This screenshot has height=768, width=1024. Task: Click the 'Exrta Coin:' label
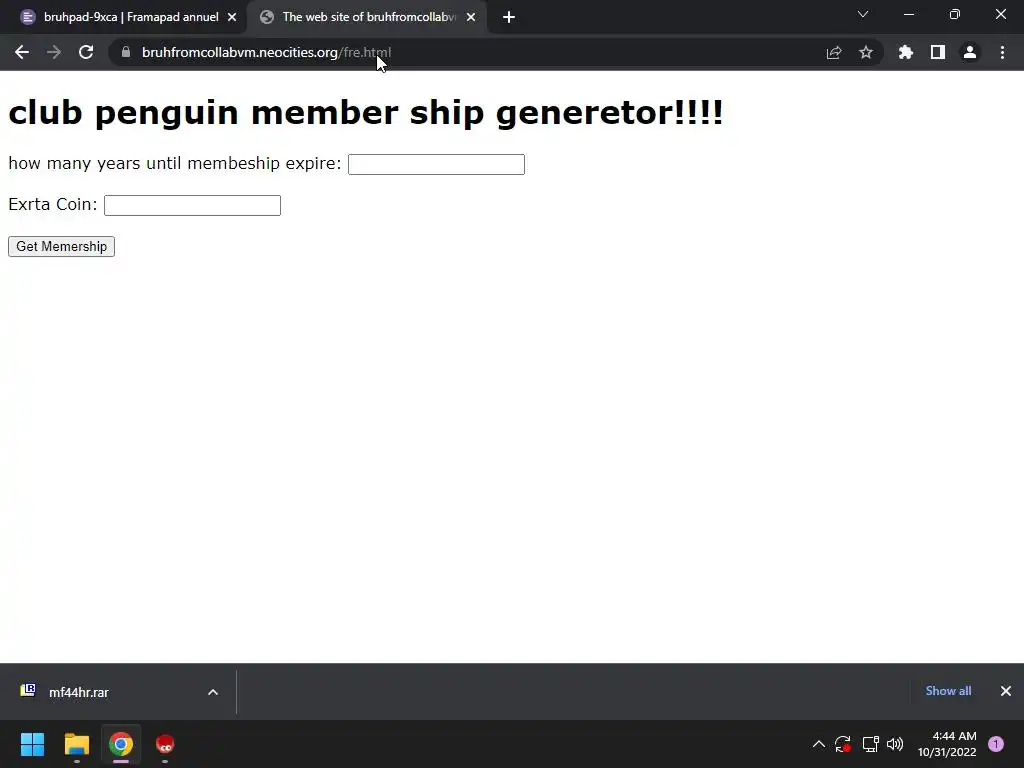point(52,204)
